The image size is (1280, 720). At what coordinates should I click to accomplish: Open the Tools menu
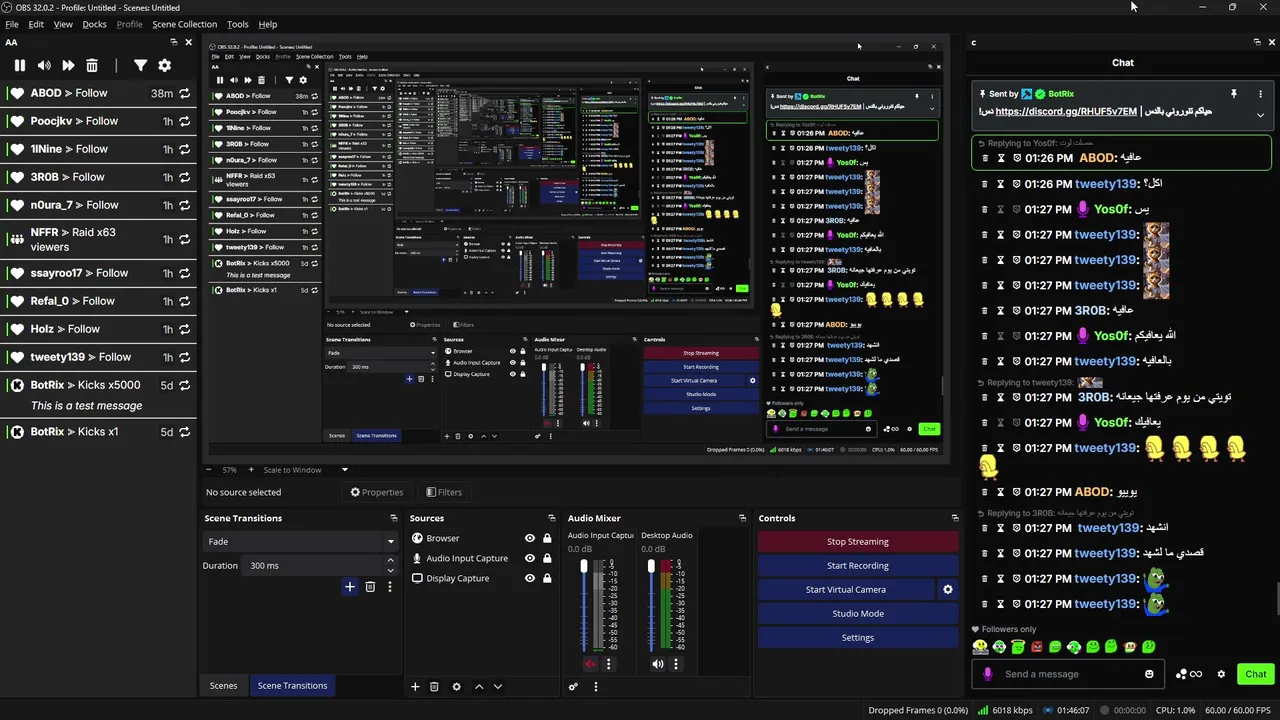[238, 24]
